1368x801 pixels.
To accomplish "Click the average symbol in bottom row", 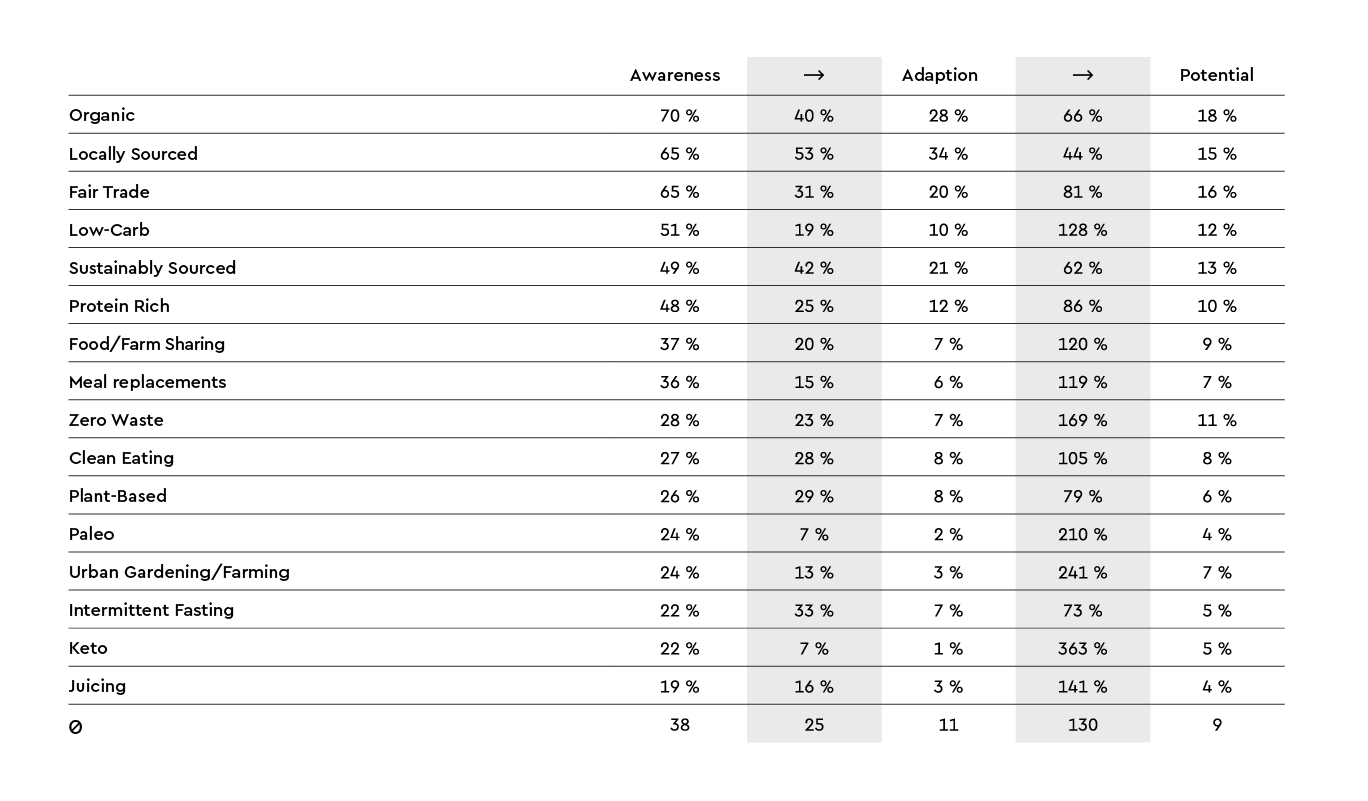I will point(76,727).
